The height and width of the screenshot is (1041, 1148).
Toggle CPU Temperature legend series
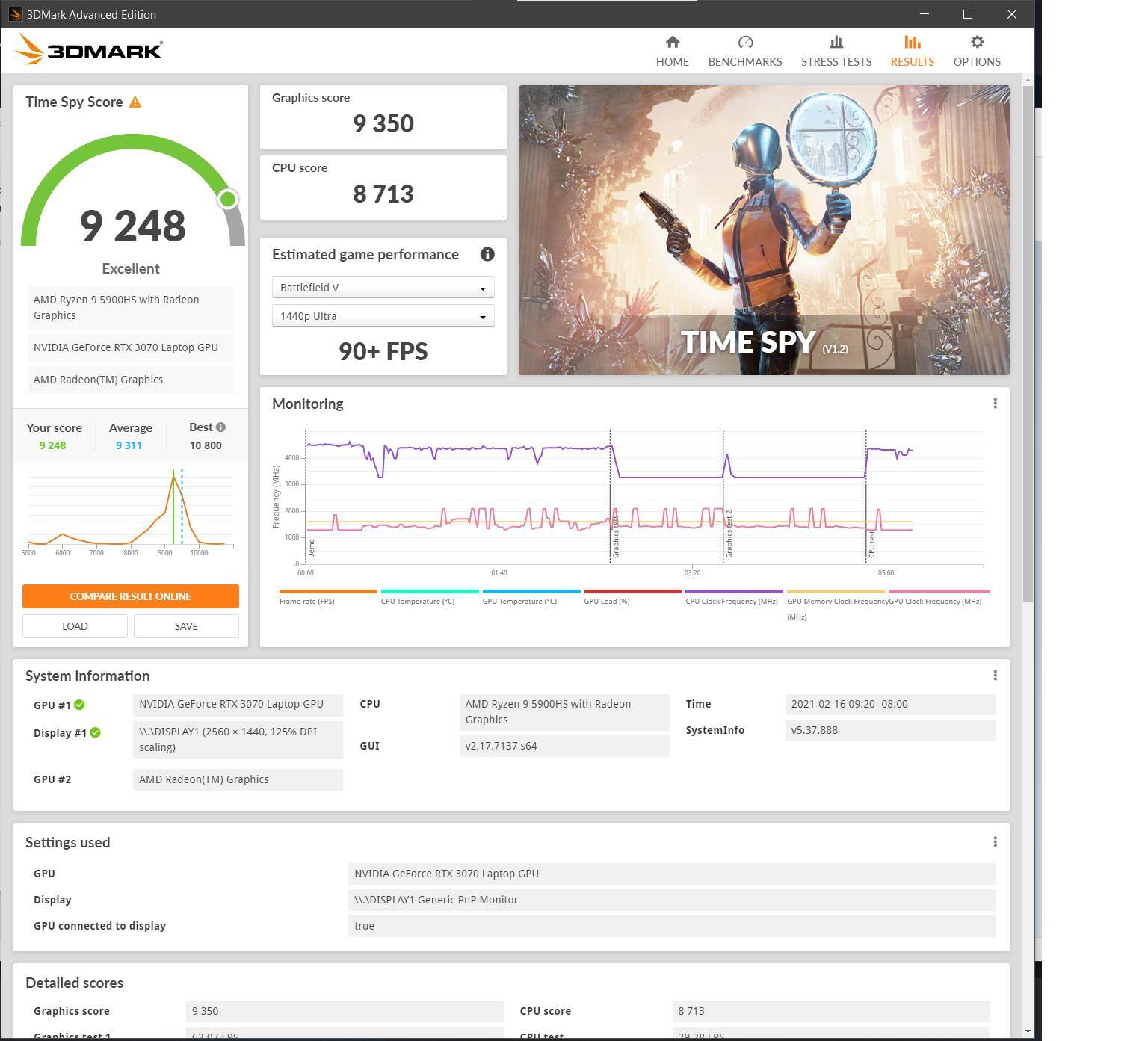click(x=417, y=601)
